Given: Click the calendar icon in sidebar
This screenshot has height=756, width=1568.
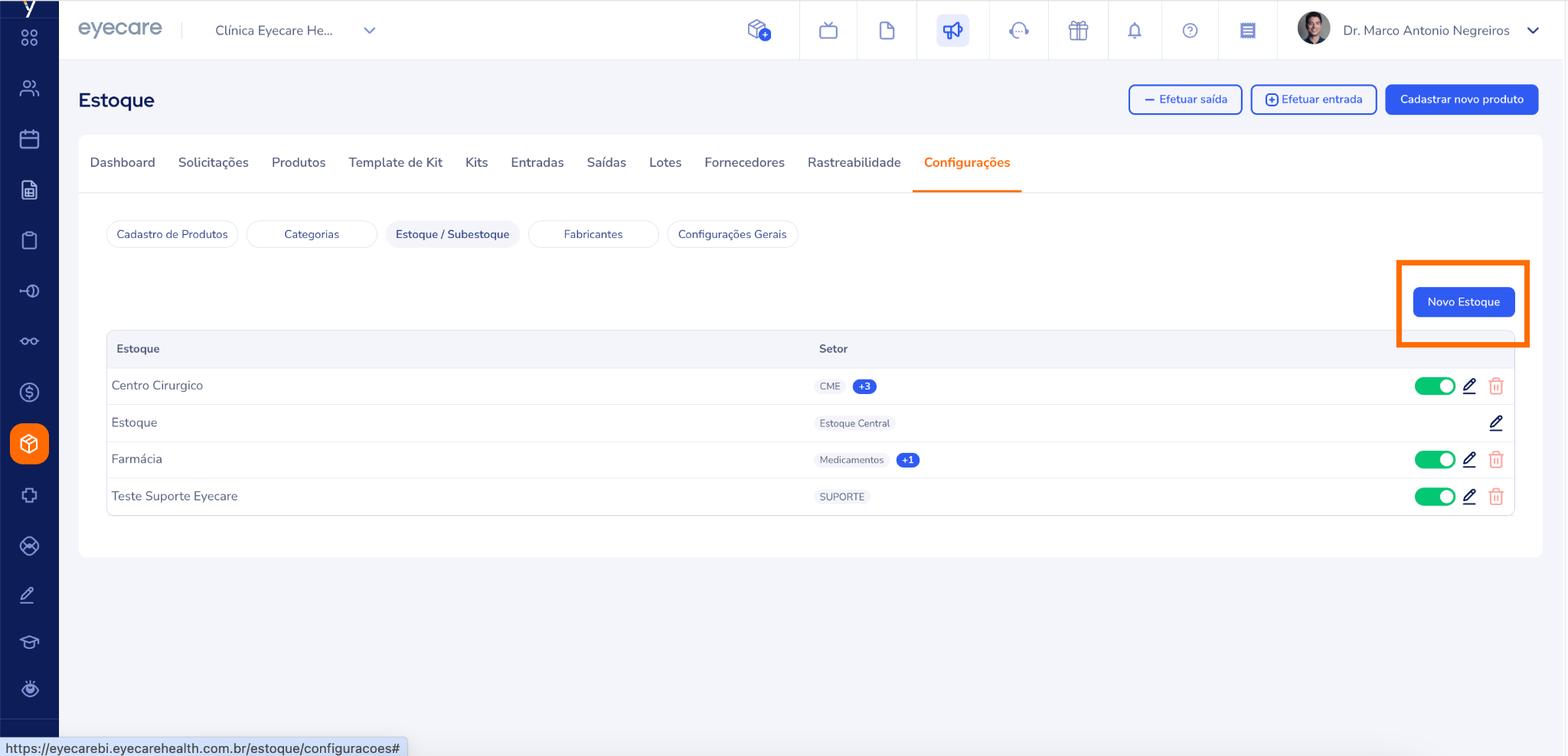Looking at the screenshot, I should [29, 139].
